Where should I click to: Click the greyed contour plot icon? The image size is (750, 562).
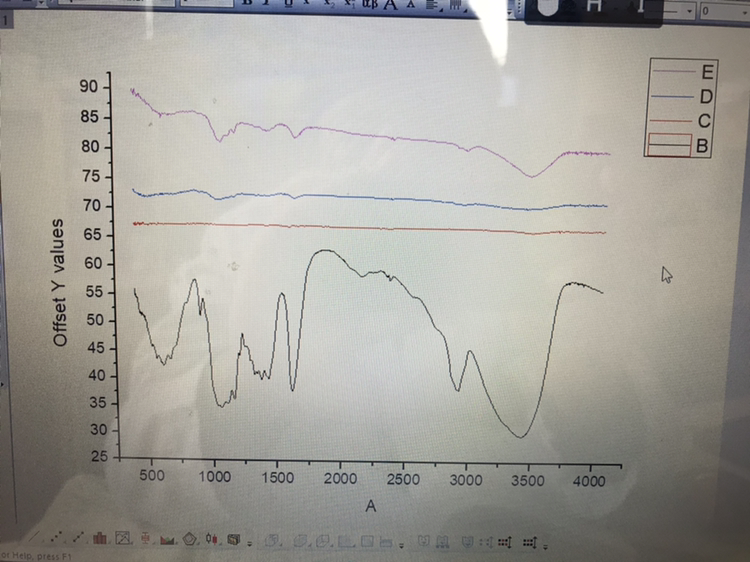[x=367, y=541]
